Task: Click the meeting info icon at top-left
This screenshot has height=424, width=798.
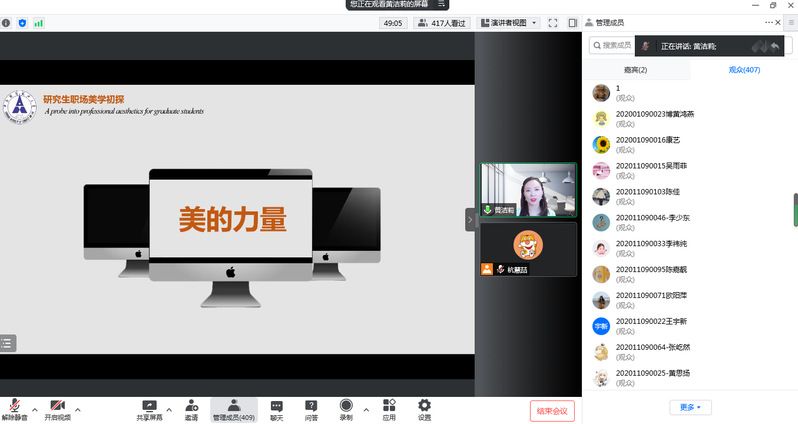Action: coord(6,22)
